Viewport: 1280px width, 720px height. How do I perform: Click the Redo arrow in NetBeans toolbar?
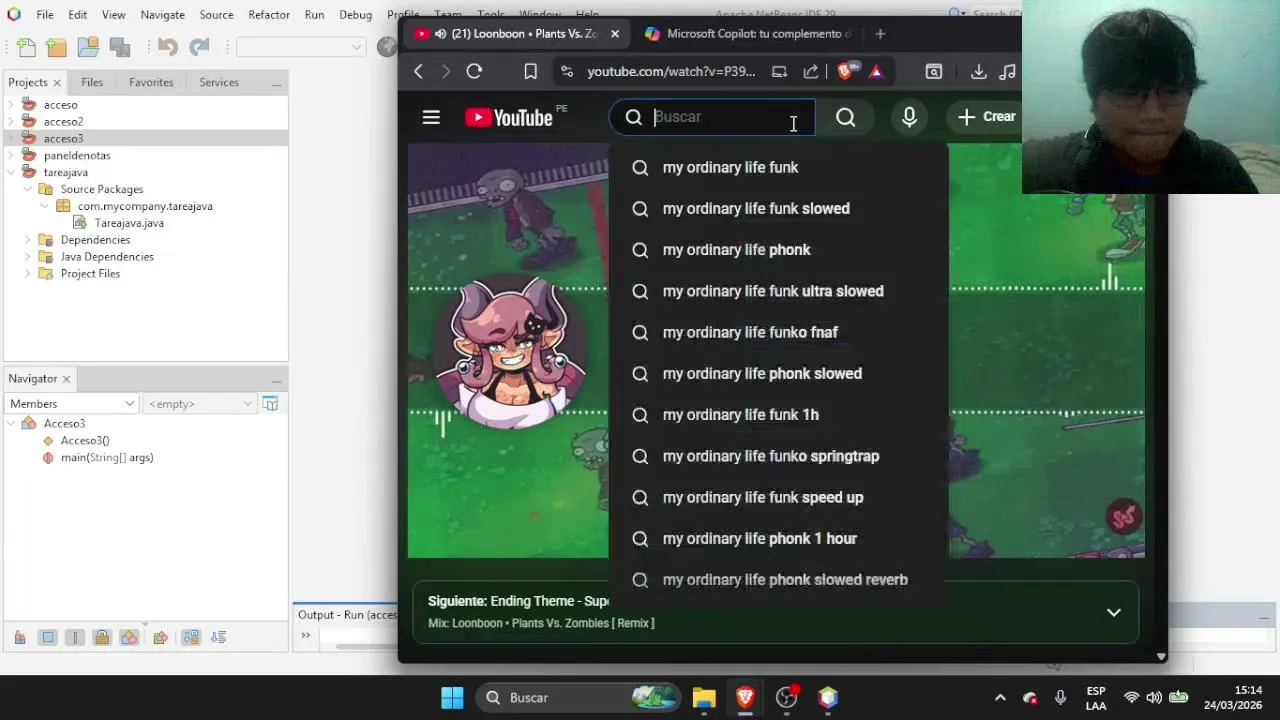point(199,47)
